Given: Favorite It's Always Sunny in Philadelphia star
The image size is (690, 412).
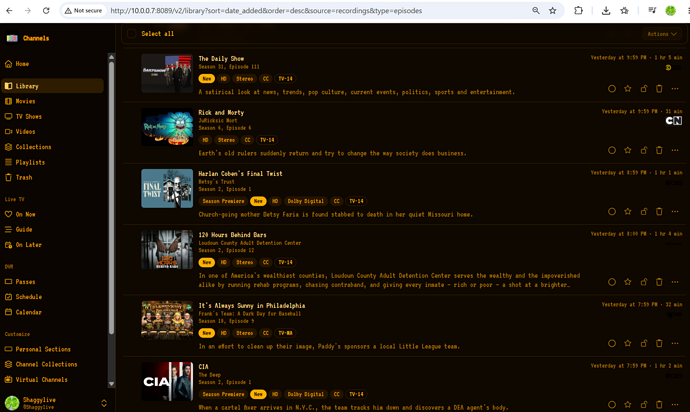Looking at the screenshot, I should point(628,343).
